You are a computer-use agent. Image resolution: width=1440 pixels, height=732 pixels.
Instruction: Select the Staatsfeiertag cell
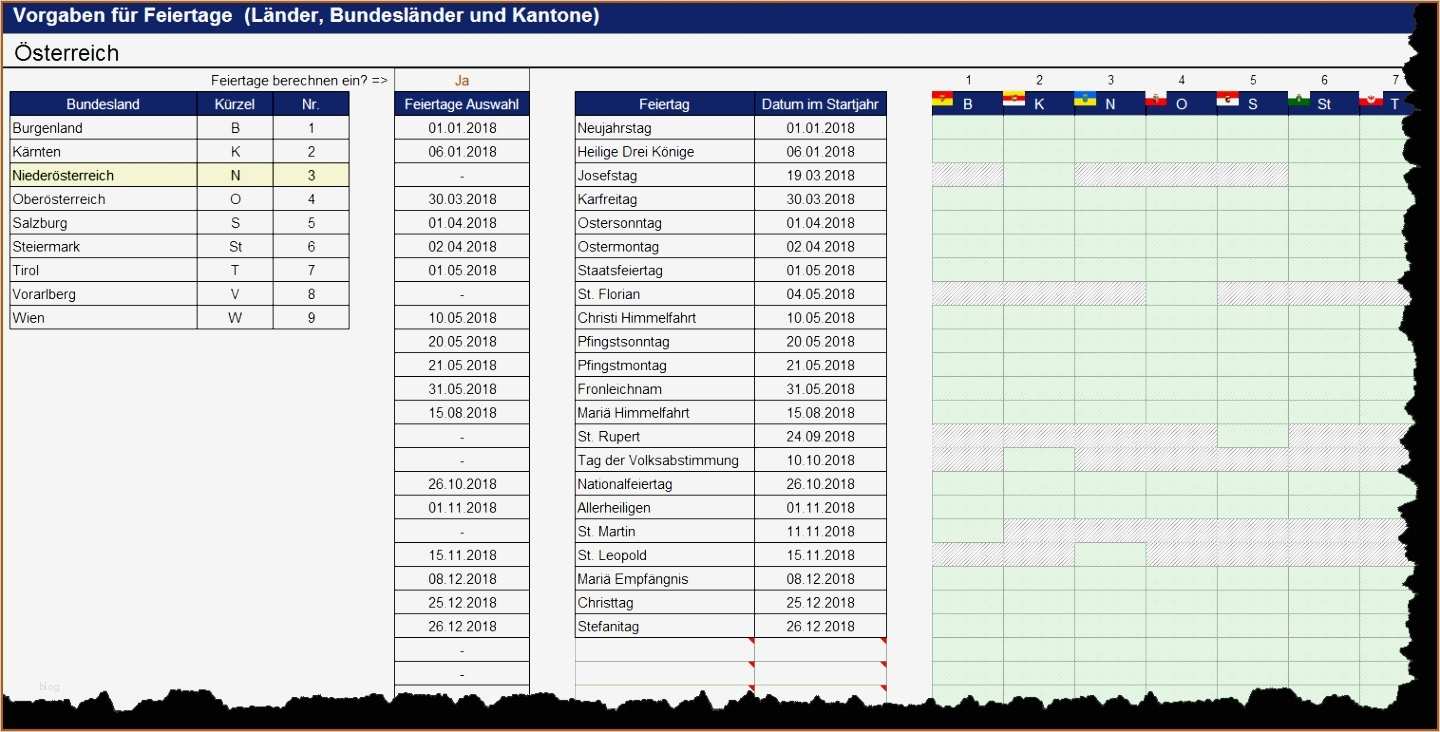pyautogui.click(x=664, y=270)
